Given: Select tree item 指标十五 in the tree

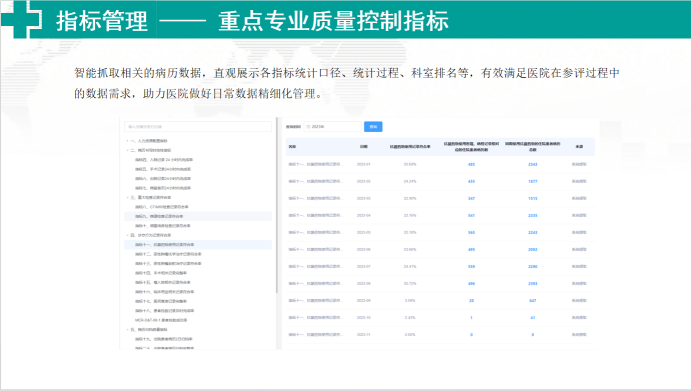Looking at the screenshot, I should click(x=163, y=283).
